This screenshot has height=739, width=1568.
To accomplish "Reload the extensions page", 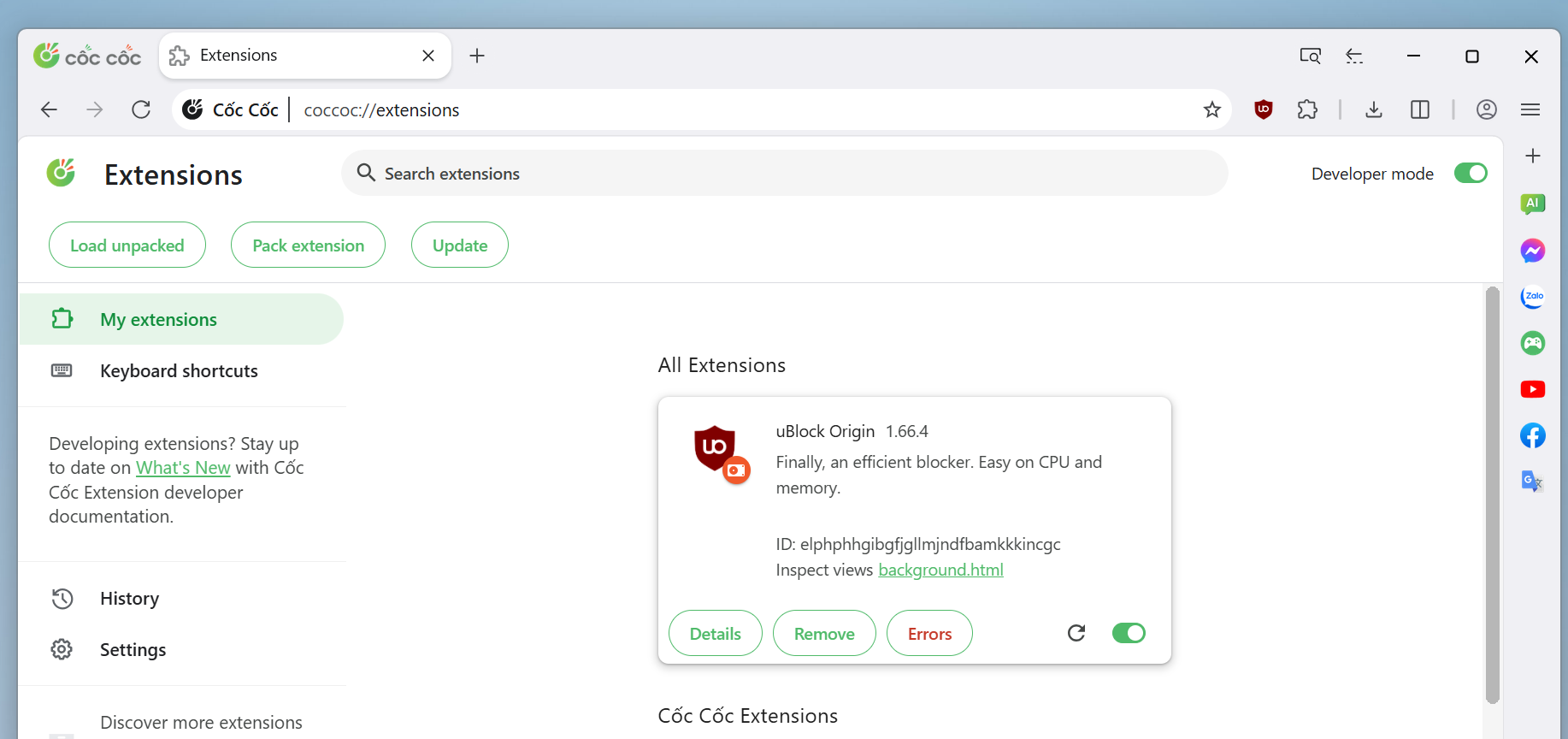I will coord(141,109).
